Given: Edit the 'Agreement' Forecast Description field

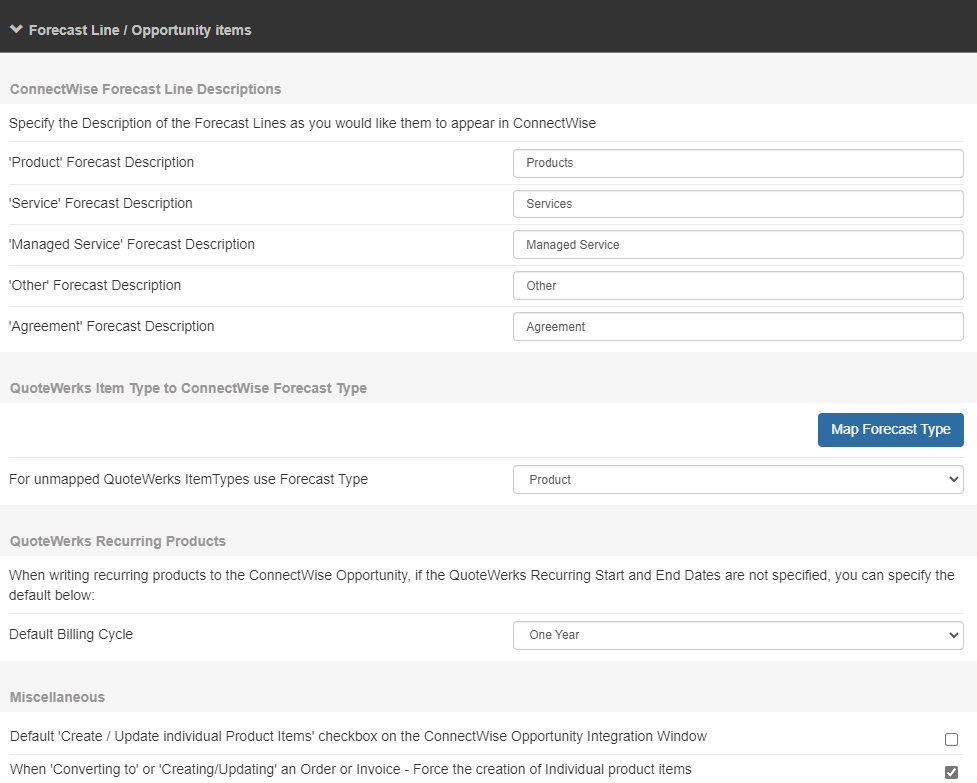Looking at the screenshot, I should (x=737, y=327).
